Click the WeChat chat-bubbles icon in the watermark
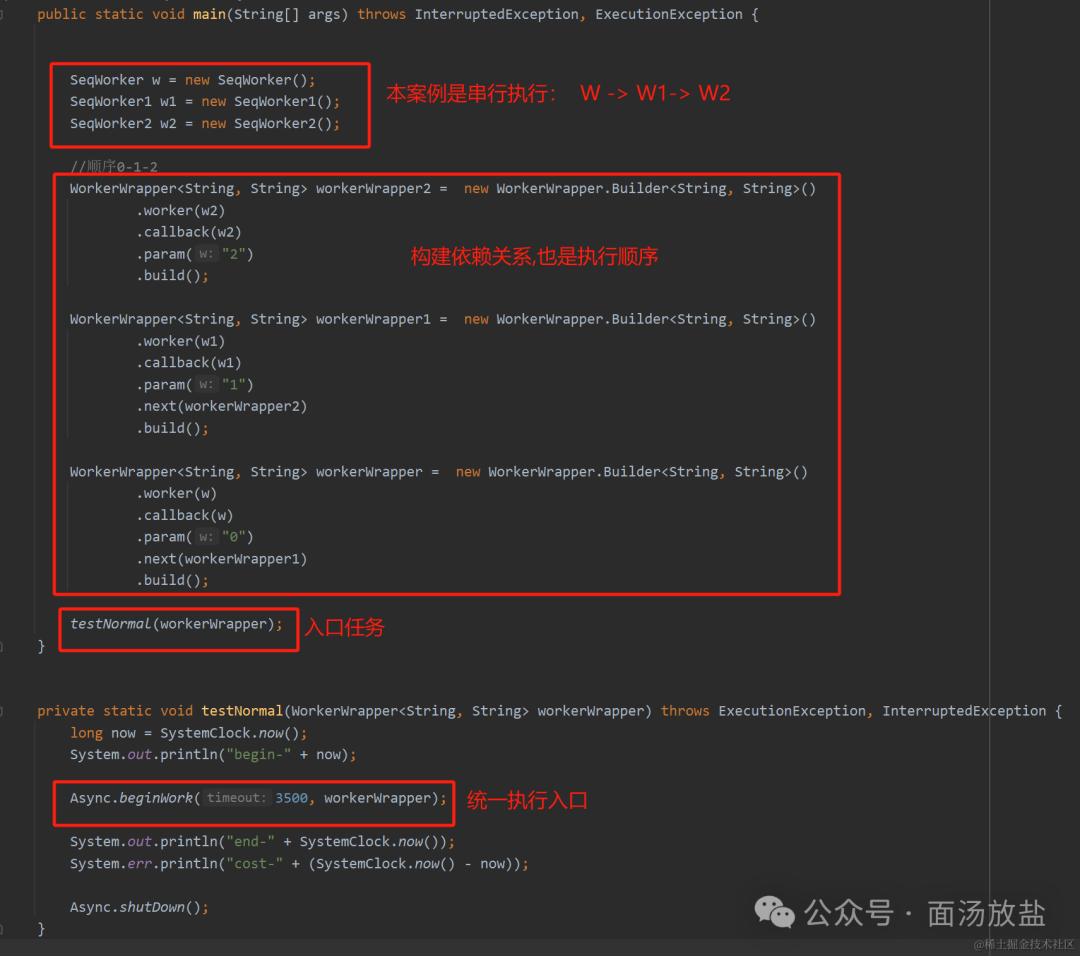The height and width of the screenshot is (956, 1080). pos(773,911)
